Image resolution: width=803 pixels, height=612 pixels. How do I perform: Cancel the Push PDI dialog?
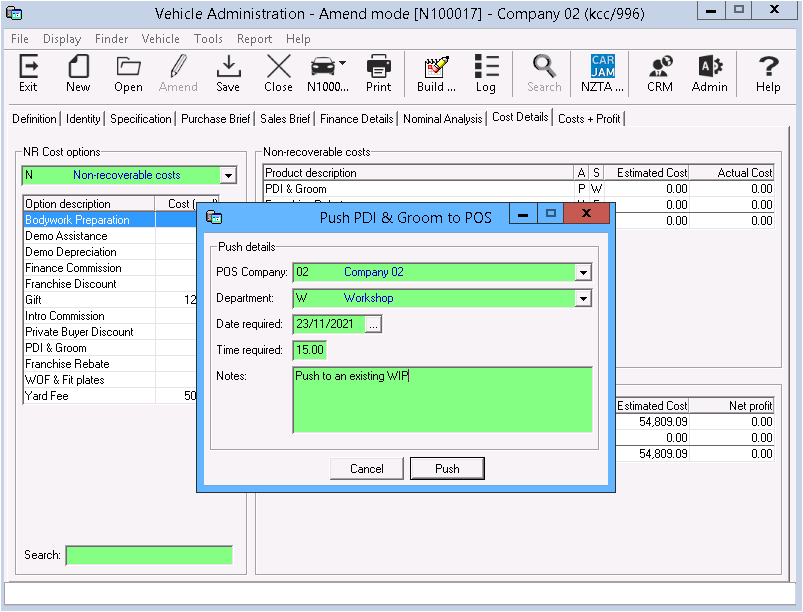coord(366,468)
